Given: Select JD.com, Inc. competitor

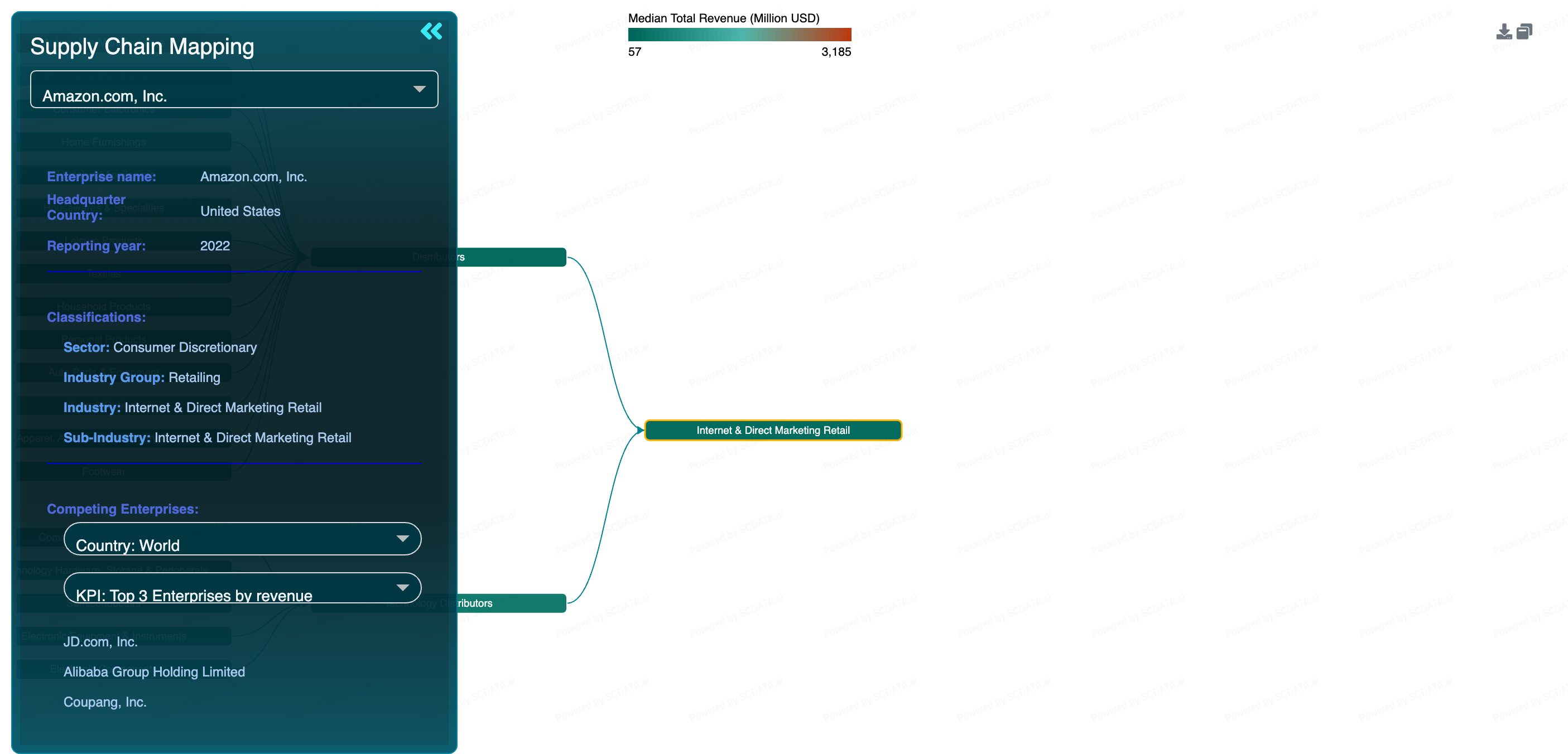Looking at the screenshot, I should click(100, 641).
